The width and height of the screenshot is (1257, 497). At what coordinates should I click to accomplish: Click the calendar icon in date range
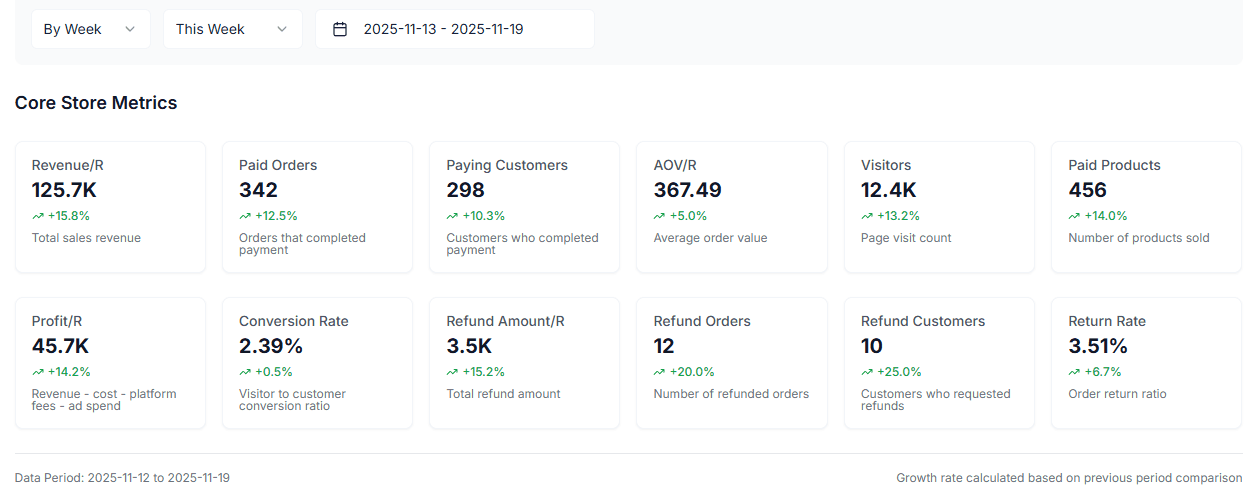click(x=340, y=29)
